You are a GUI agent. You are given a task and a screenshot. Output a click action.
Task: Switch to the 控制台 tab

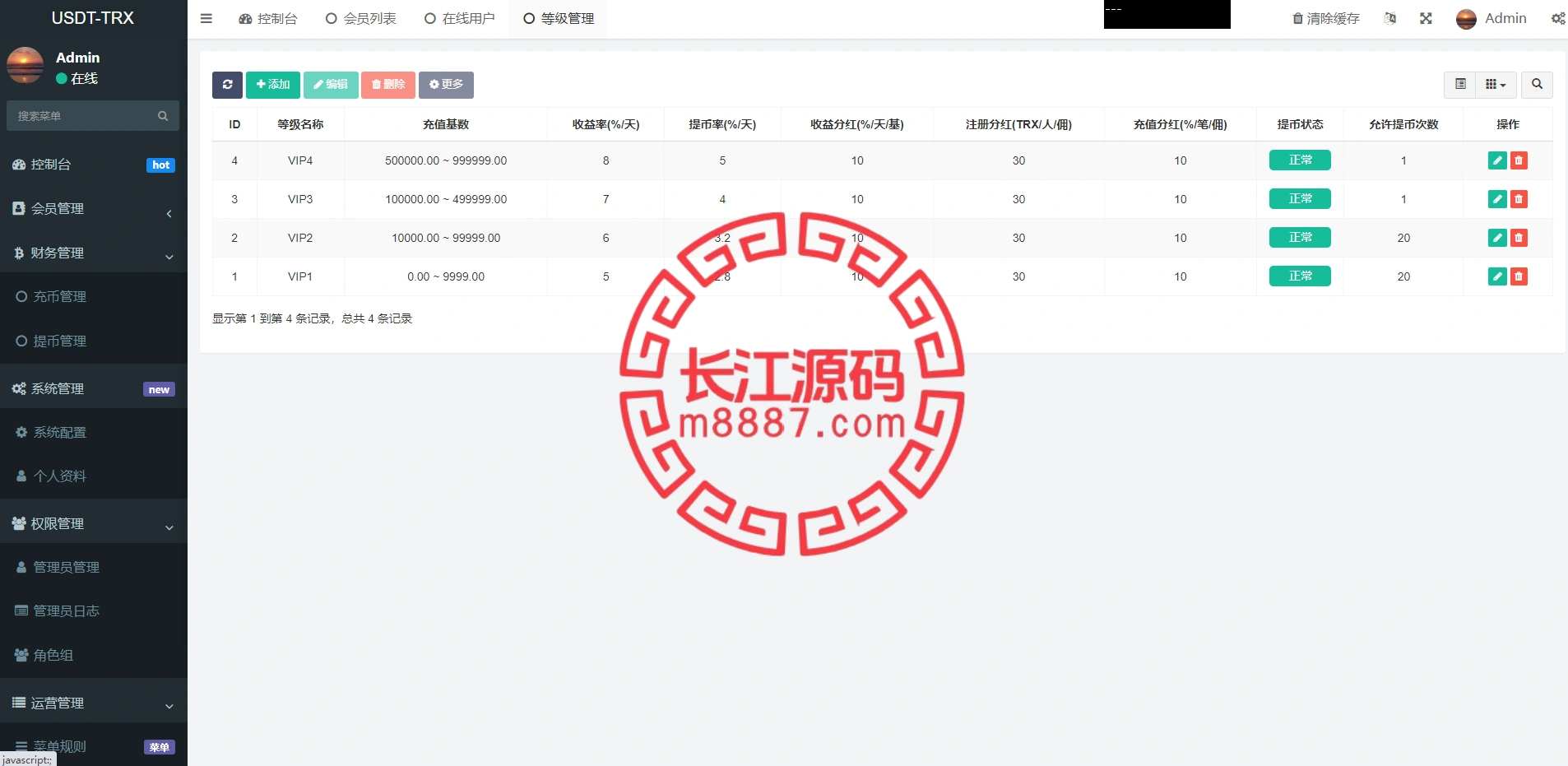point(268,18)
